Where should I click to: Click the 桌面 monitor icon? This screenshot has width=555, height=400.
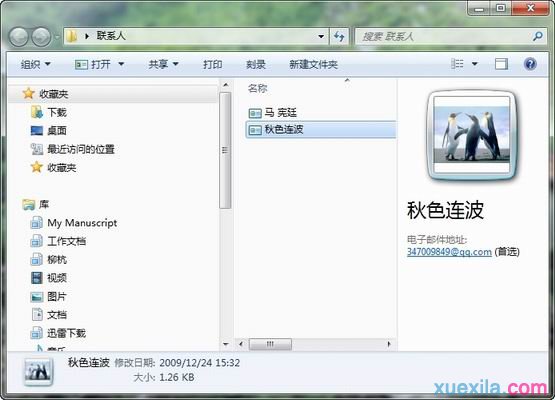click(37, 131)
